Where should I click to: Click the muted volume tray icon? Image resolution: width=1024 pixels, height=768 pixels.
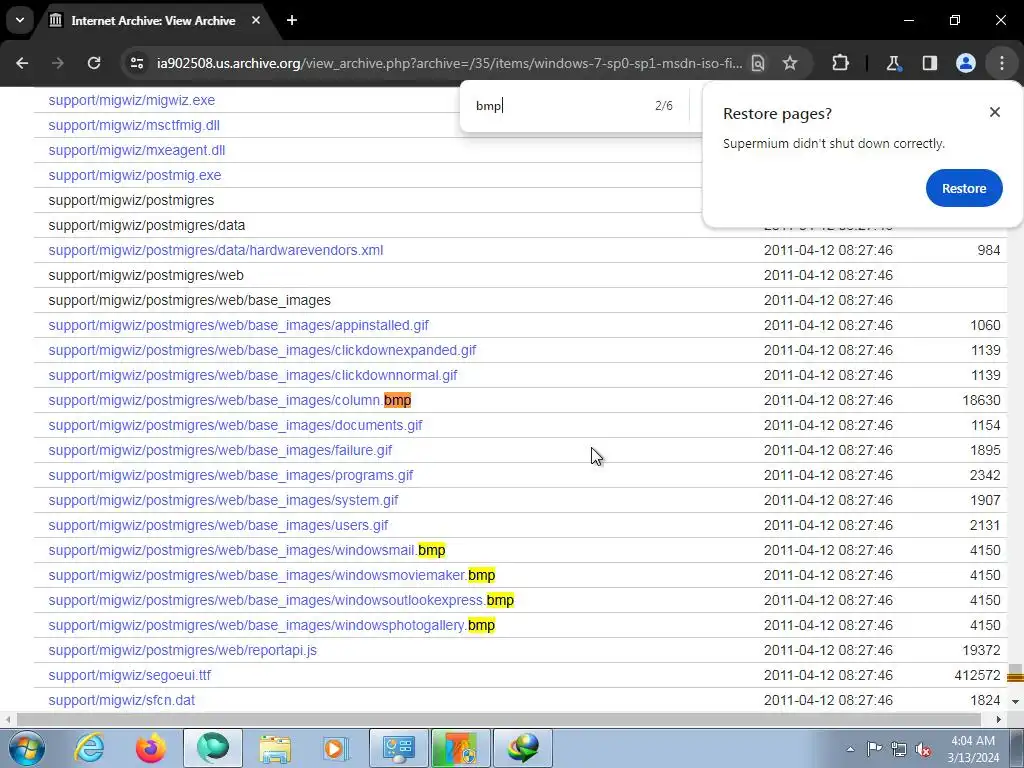pyautogui.click(x=923, y=750)
